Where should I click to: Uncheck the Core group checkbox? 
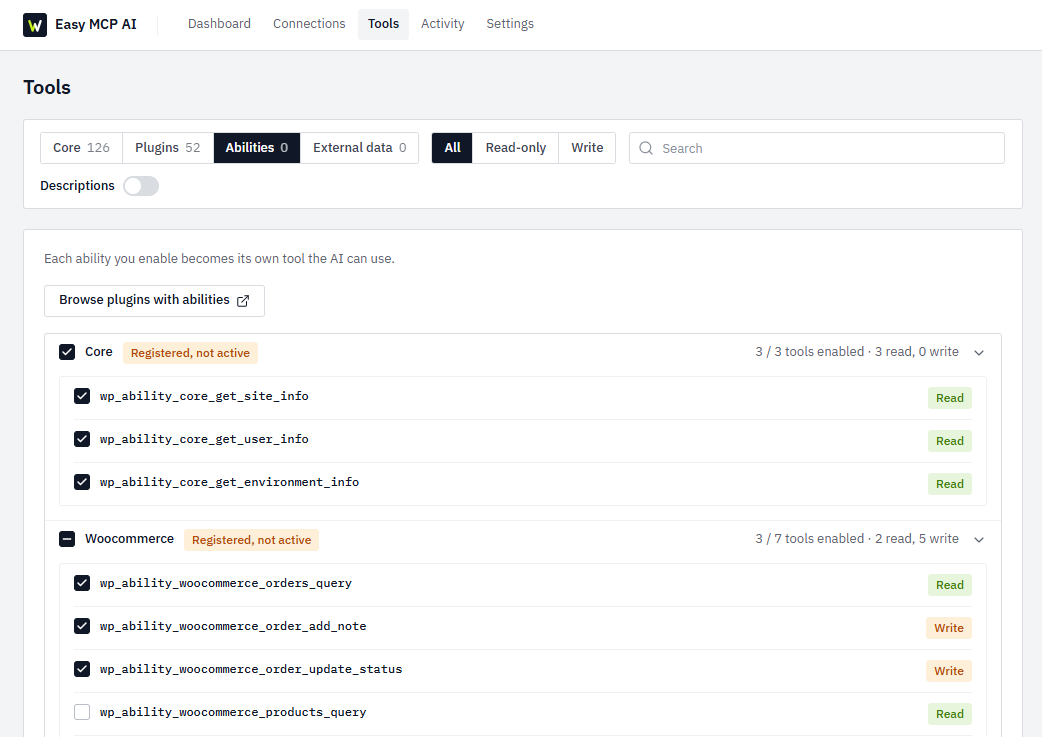(67, 352)
